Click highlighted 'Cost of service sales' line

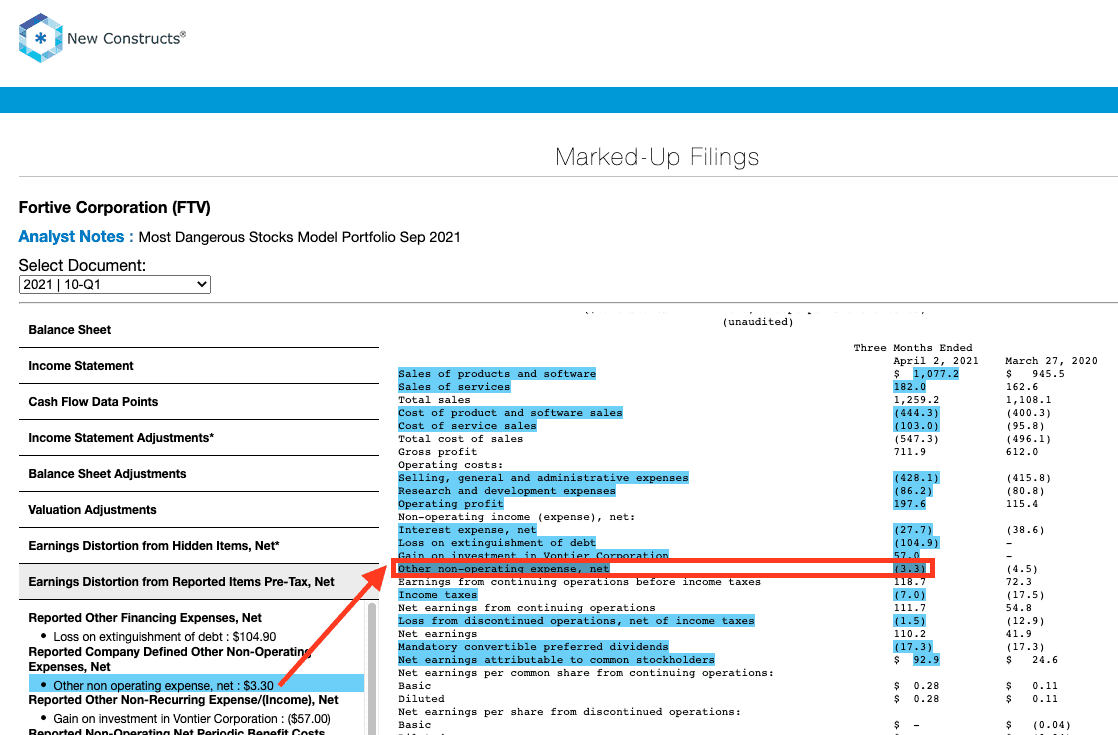467,426
